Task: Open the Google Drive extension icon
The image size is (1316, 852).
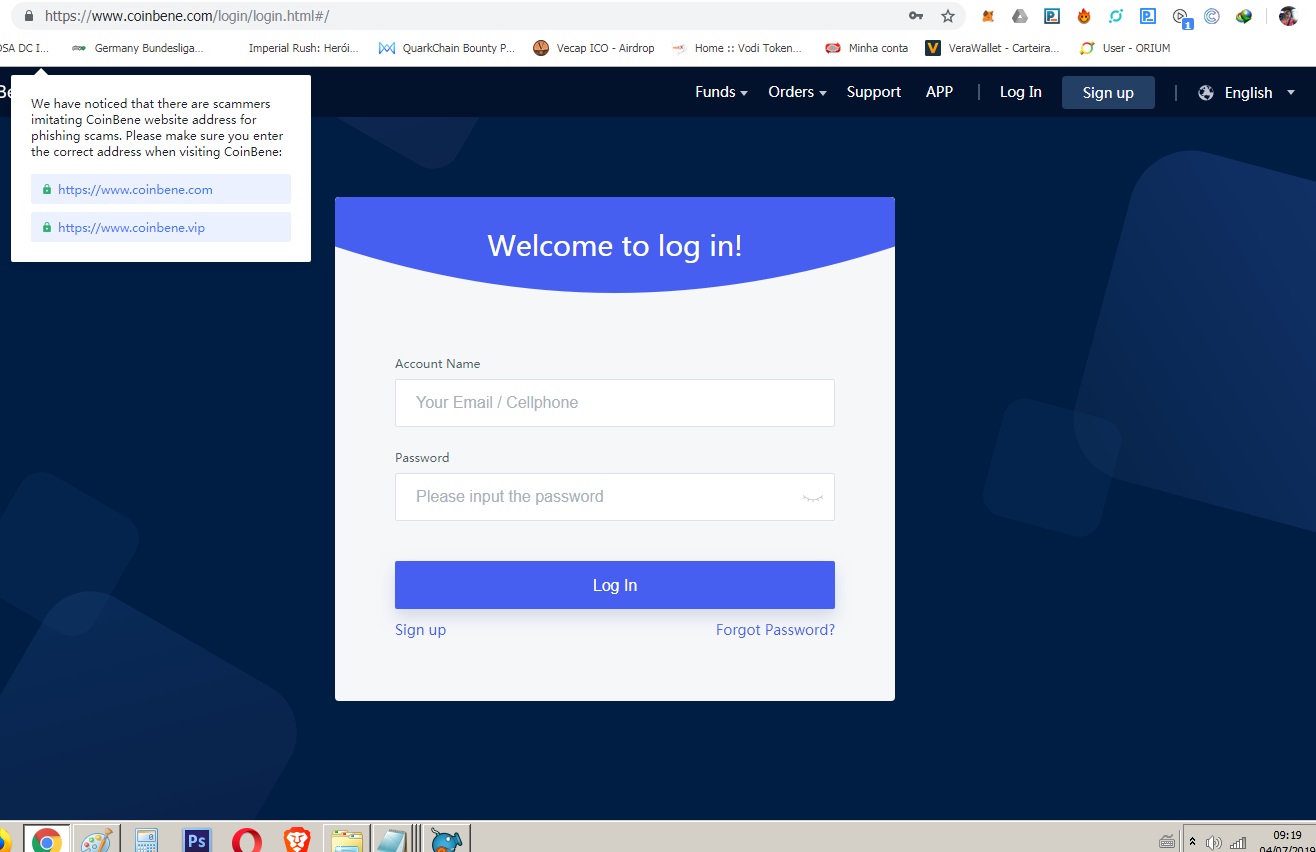Action: pos(1020,16)
